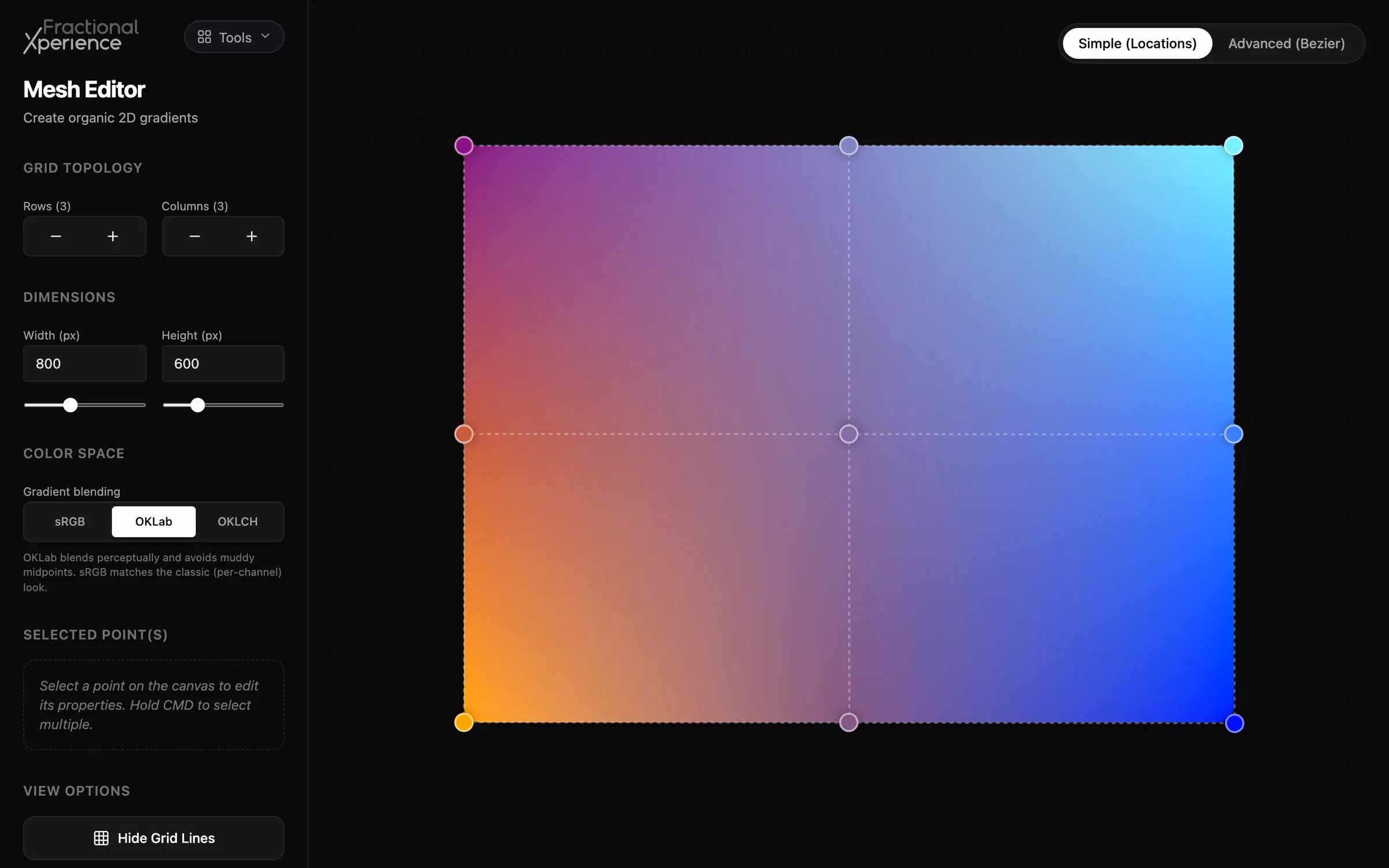Click the Hide Grid Lines button

[154, 838]
